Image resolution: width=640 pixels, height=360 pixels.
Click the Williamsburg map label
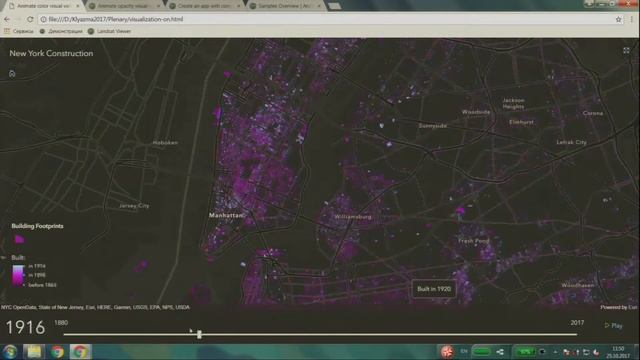click(x=353, y=217)
